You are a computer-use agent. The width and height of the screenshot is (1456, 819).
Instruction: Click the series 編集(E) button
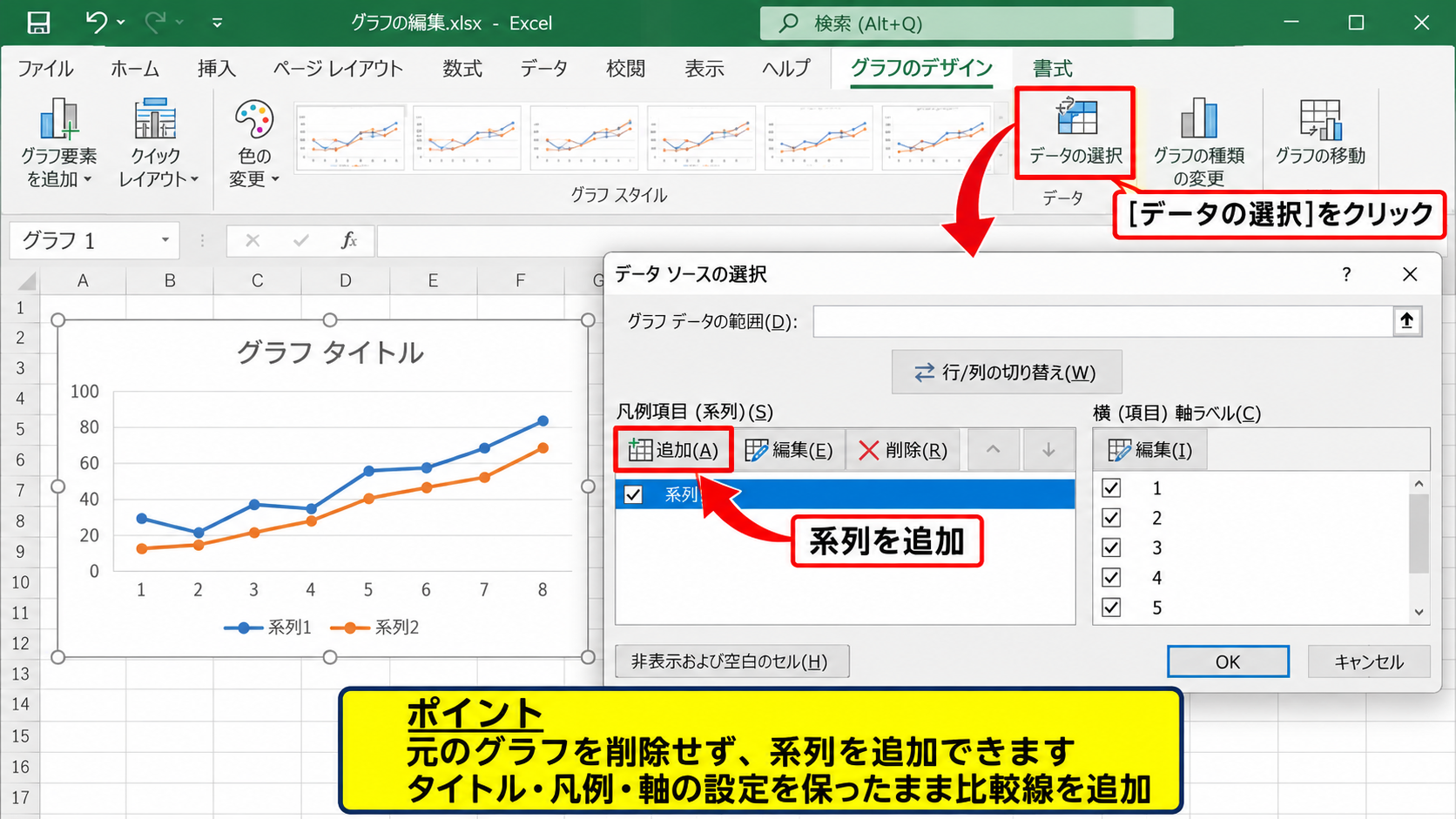pyautogui.click(x=789, y=450)
